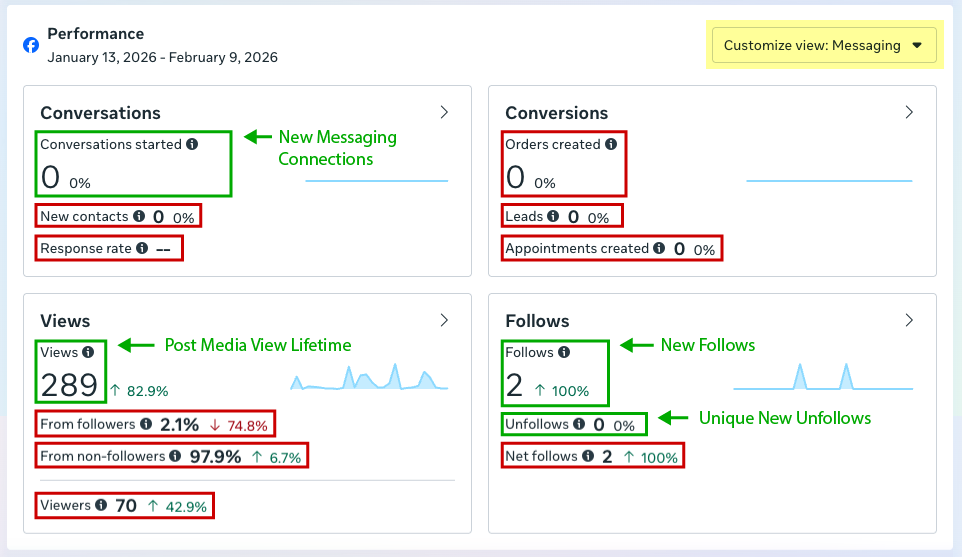
Task: Click the Facebook logo icon
Action: pyautogui.click(x=31, y=45)
